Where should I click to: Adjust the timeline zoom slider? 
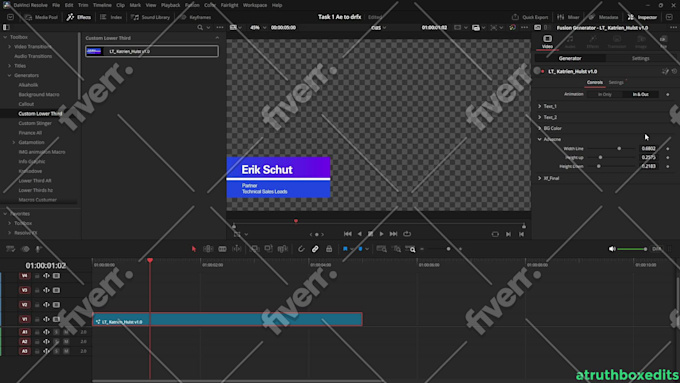click(x=448, y=249)
